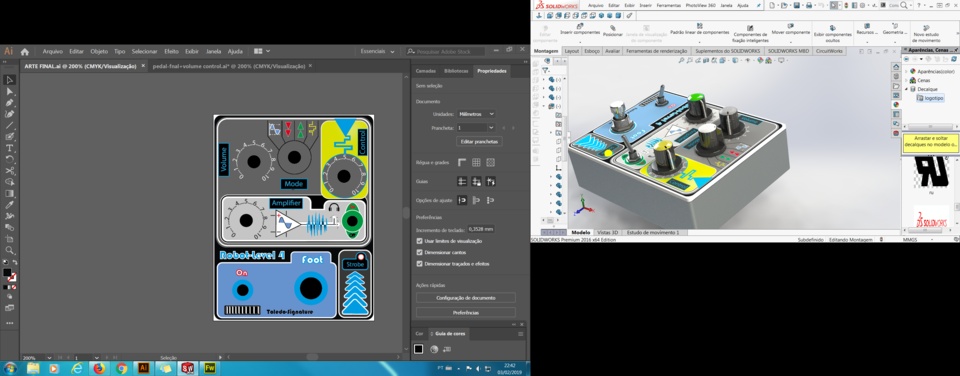Click the Editar pranchetas button
Viewport: 960px width, 376px height.
coord(479,141)
